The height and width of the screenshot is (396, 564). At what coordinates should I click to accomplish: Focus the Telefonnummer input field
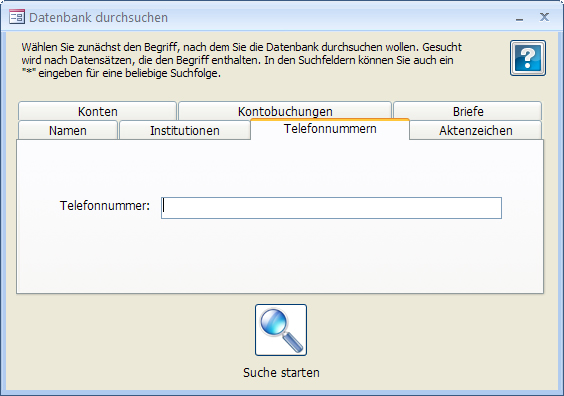click(331, 208)
